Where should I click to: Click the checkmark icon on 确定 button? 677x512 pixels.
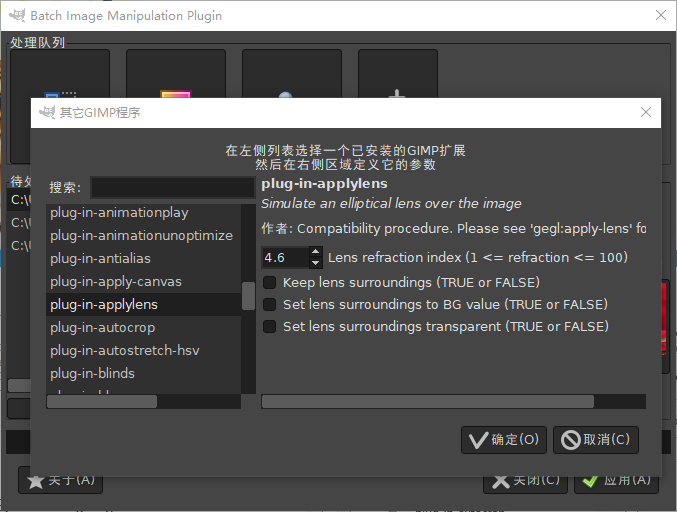coord(478,440)
